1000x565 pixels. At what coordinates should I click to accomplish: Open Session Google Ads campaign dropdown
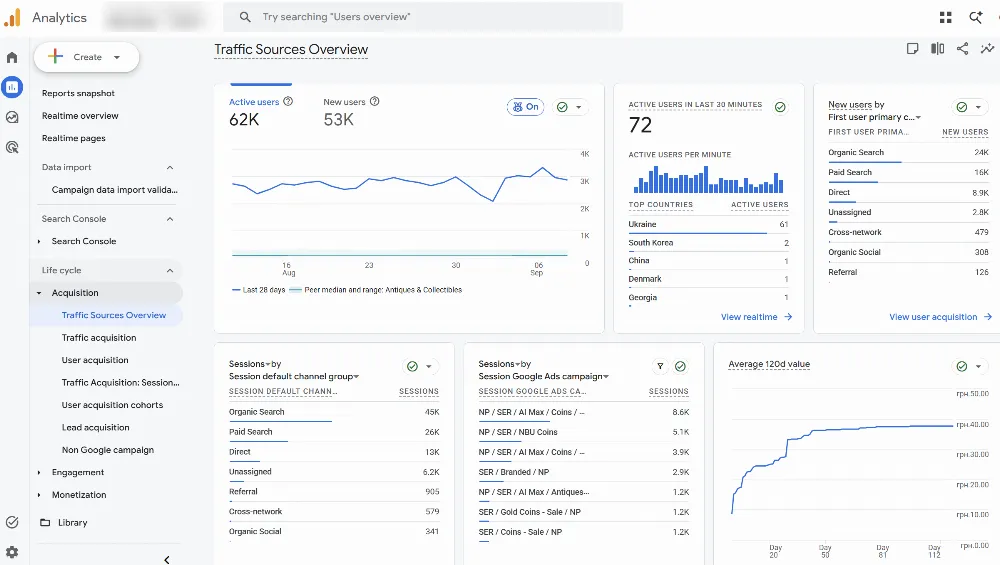click(x=543, y=377)
